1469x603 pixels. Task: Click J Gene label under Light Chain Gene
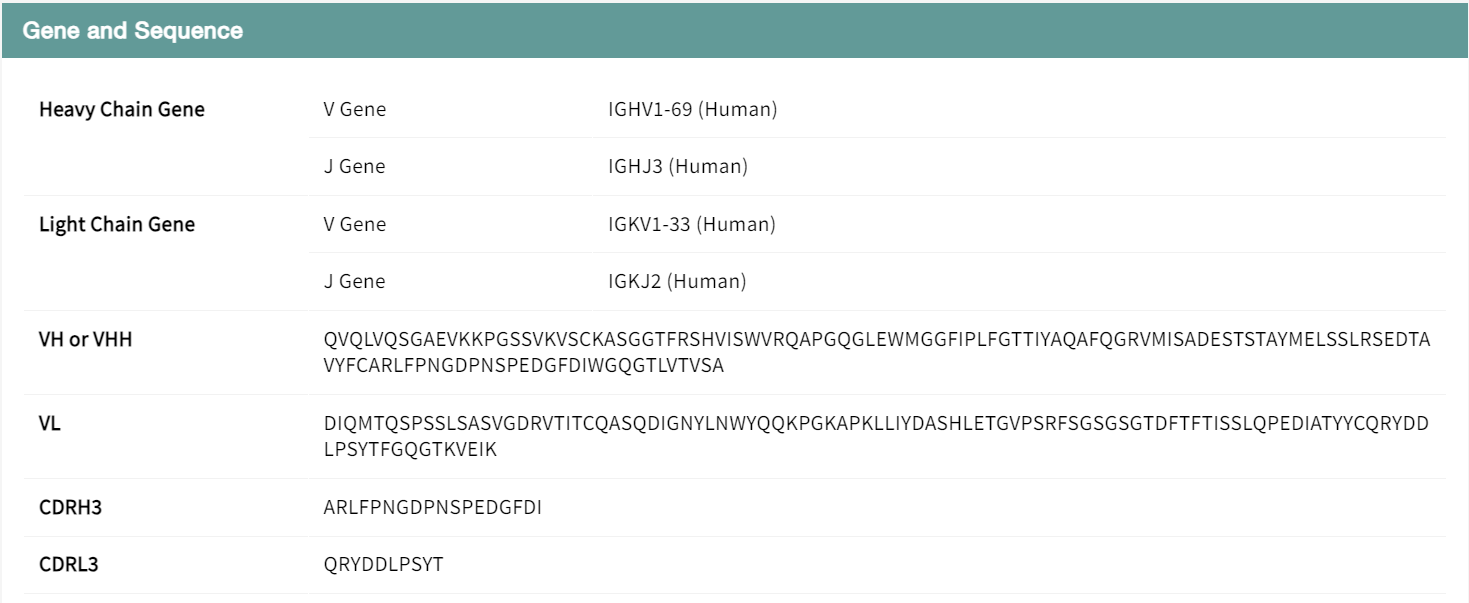click(x=354, y=282)
